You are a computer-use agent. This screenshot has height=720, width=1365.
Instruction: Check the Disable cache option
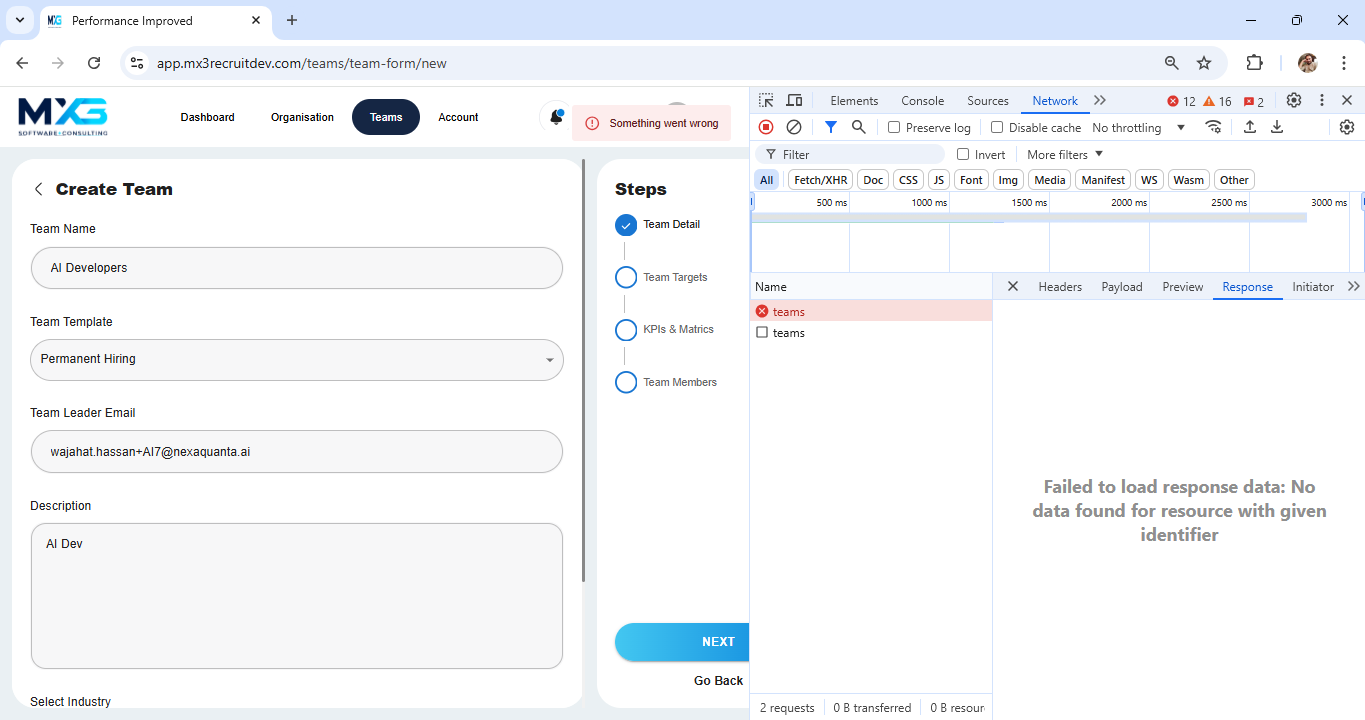point(997,128)
